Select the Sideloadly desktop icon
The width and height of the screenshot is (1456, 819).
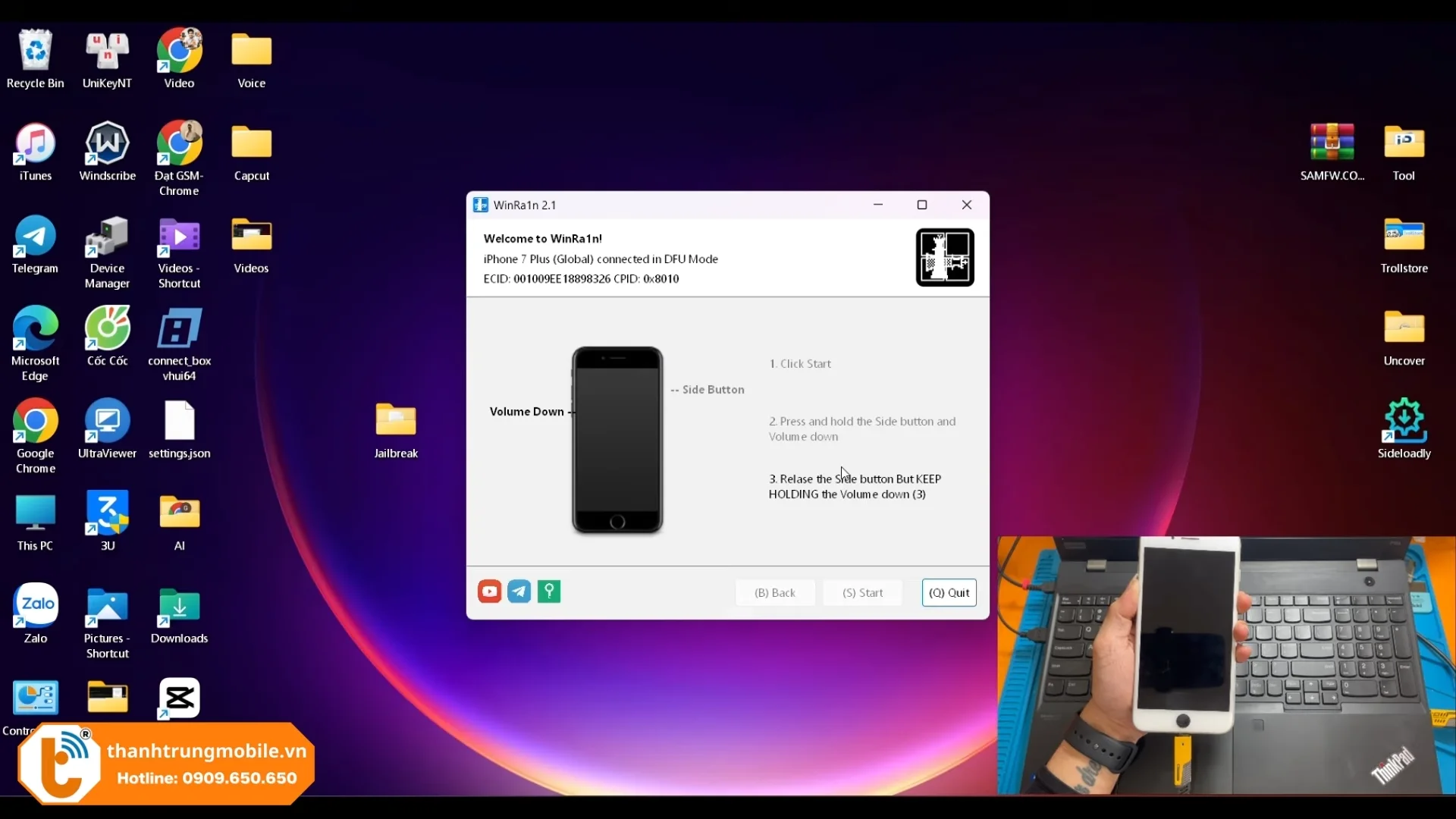tap(1404, 429)
